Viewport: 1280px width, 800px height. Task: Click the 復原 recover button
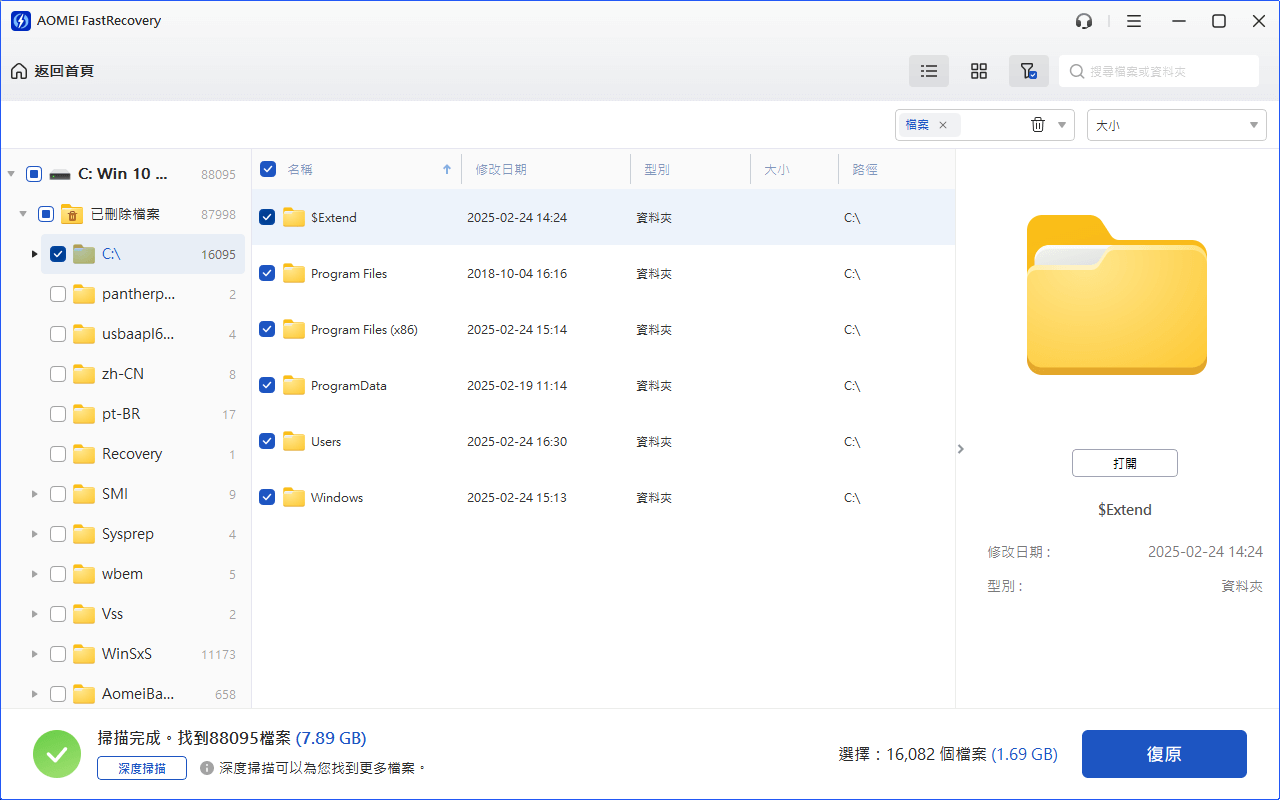[x=1164, y=754]
